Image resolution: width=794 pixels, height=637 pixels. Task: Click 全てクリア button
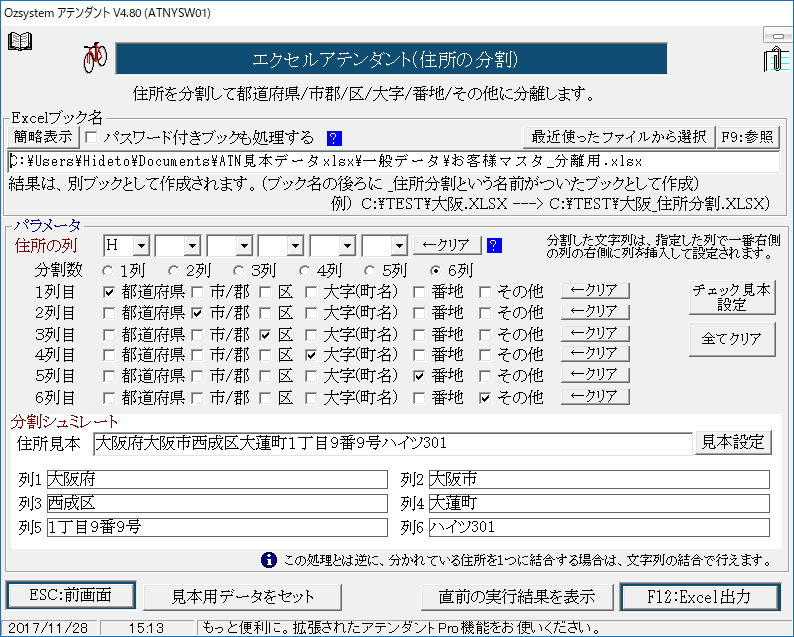[732, 339]
